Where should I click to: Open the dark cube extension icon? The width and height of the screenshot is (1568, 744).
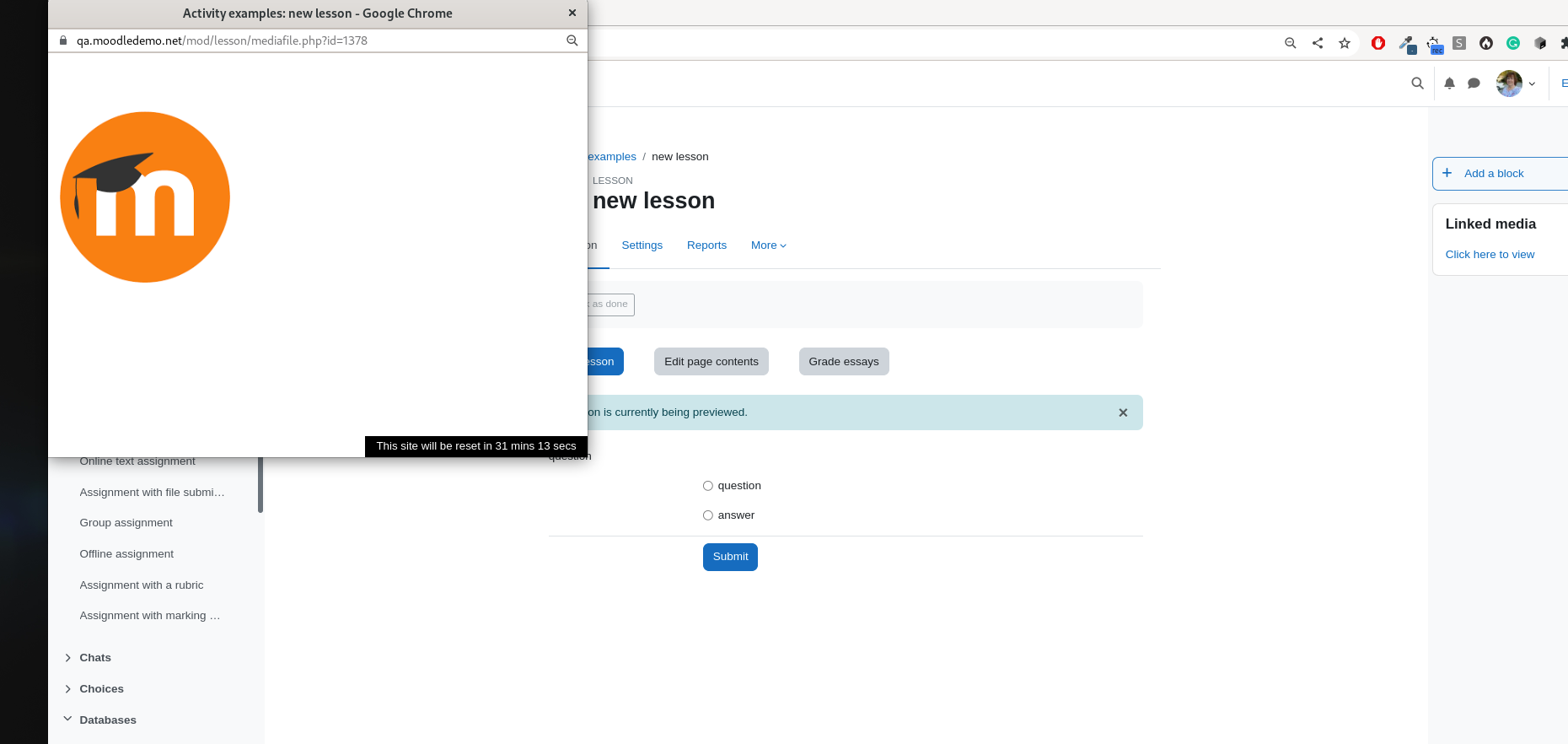1540,43
